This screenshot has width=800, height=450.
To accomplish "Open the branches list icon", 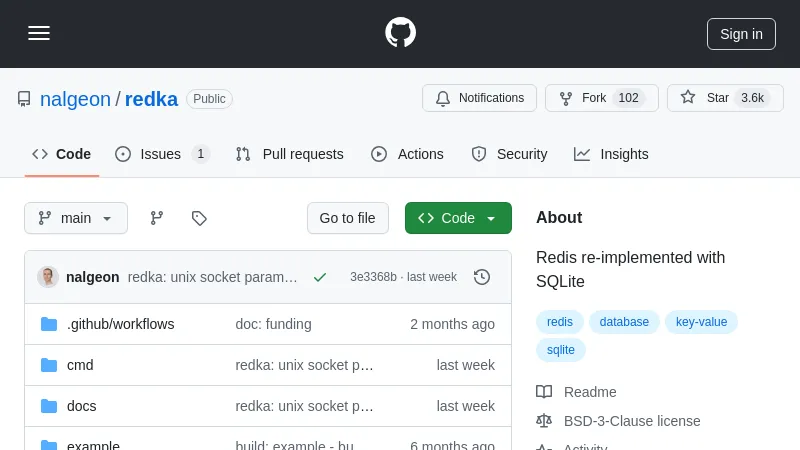I will coord(157,218).
